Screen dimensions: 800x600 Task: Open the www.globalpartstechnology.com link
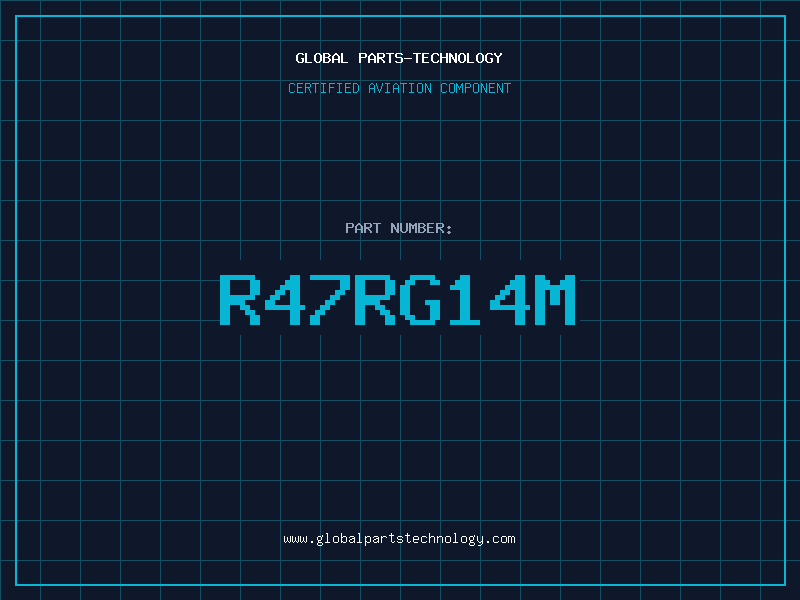[399, 539]
